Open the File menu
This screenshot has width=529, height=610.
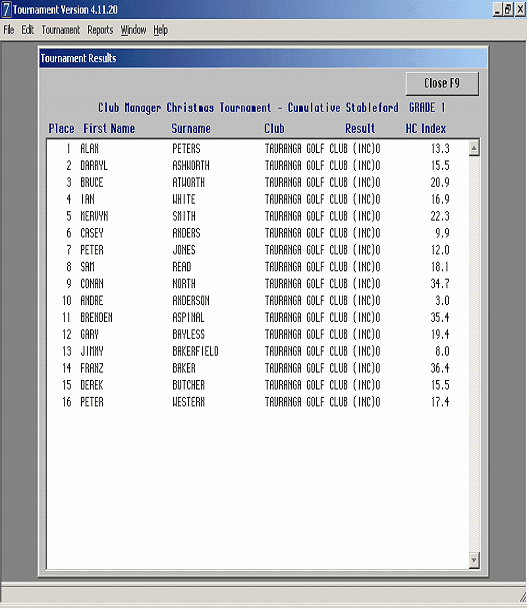(x=9, y=30)
